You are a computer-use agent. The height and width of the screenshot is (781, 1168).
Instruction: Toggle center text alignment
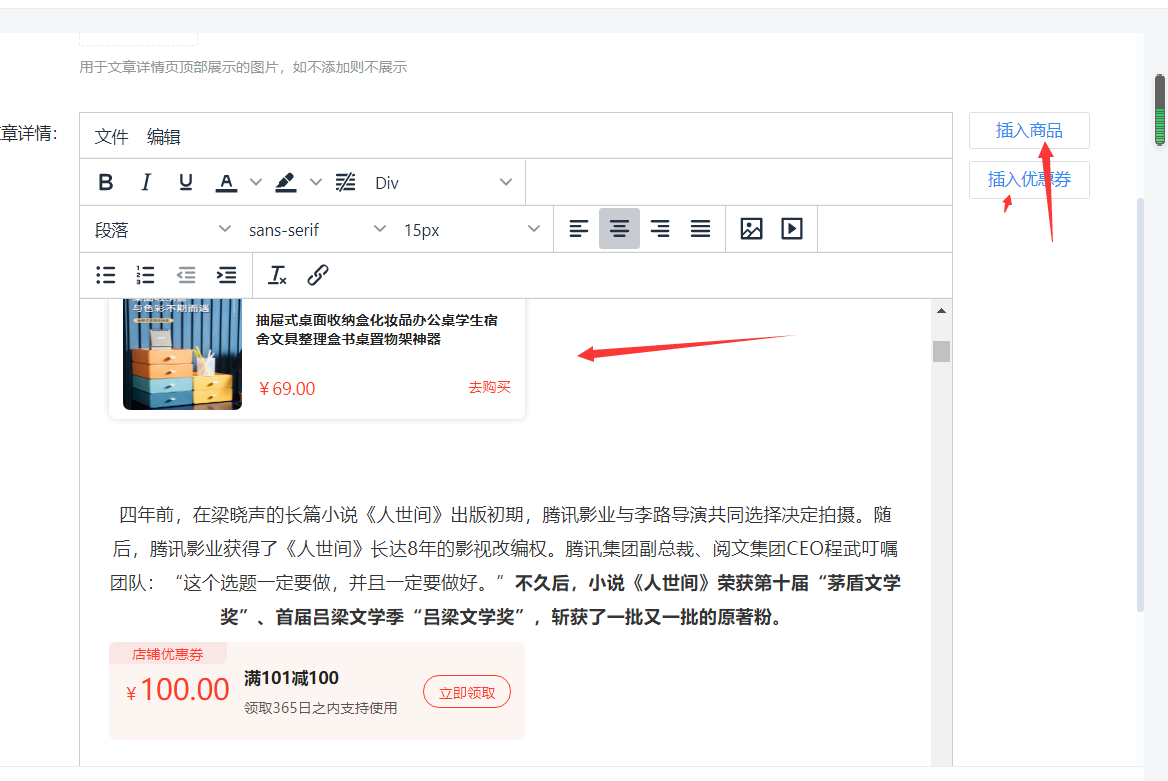[619, 229]
